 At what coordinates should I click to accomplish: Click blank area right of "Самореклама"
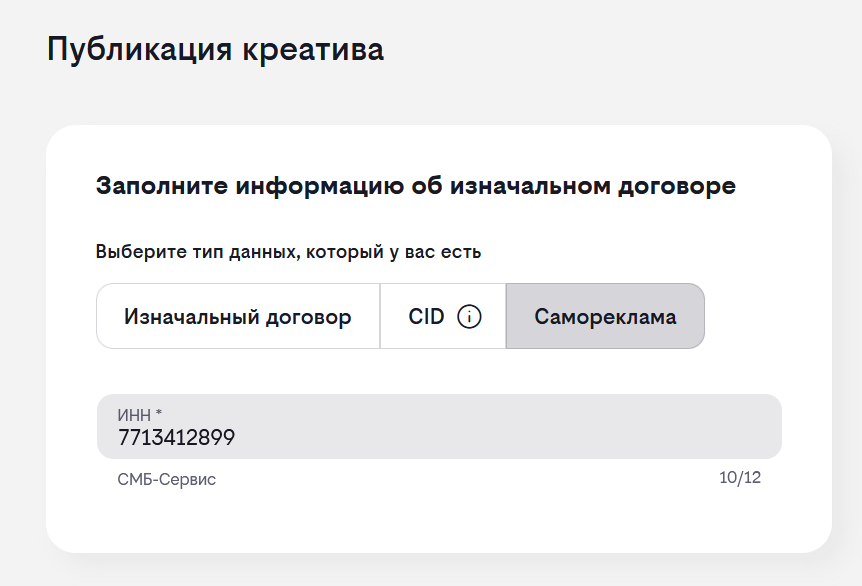pos(760,317)
